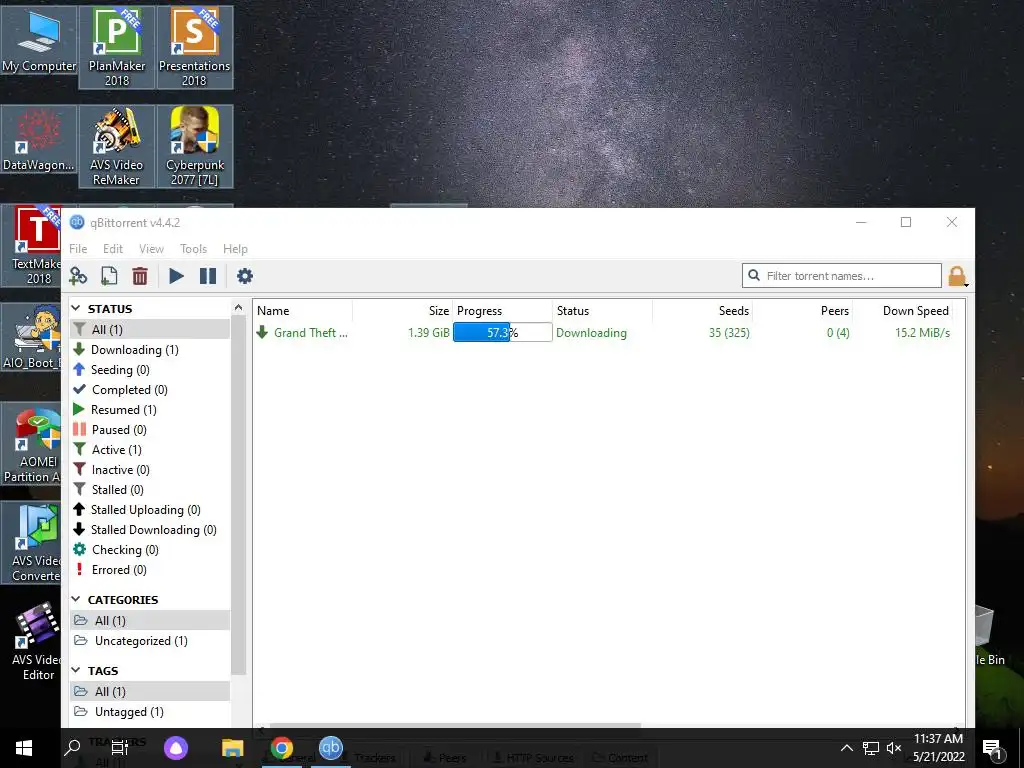
Task: Select the Active (1) filter
Action: coord(150,449)
